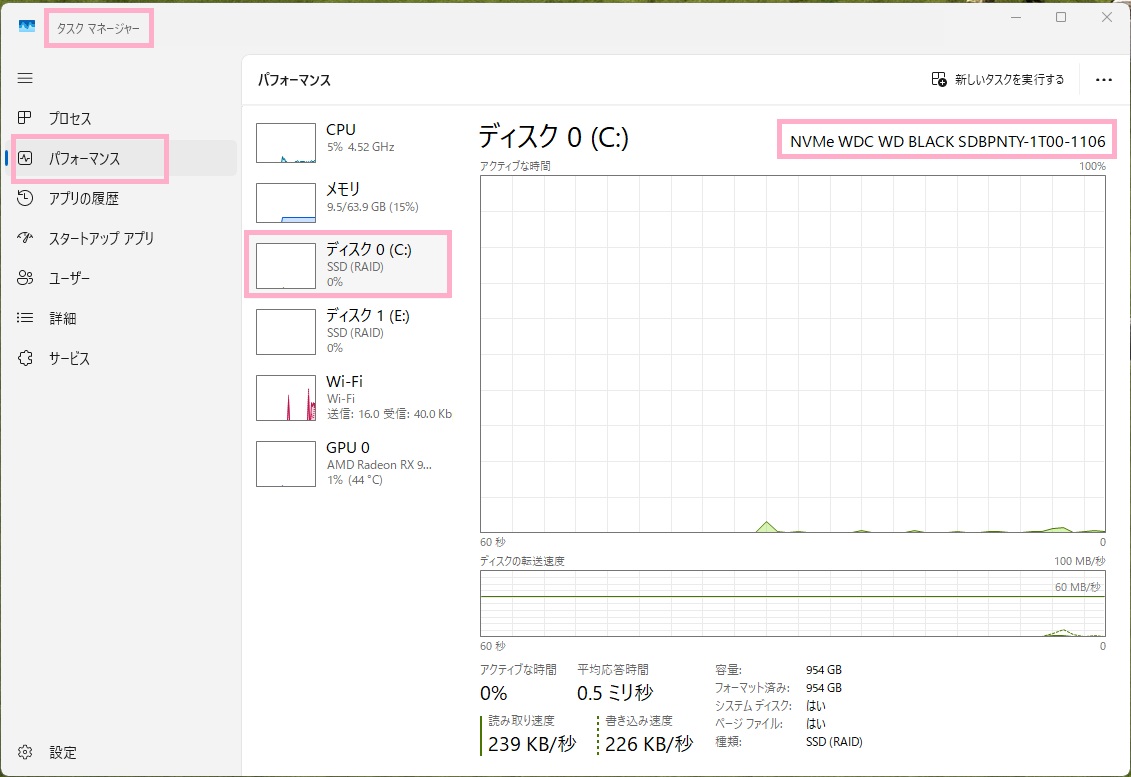Open the プロセス (Processes) section
Viewport: 1131px width, 777px height.
(x=70, y=118)
